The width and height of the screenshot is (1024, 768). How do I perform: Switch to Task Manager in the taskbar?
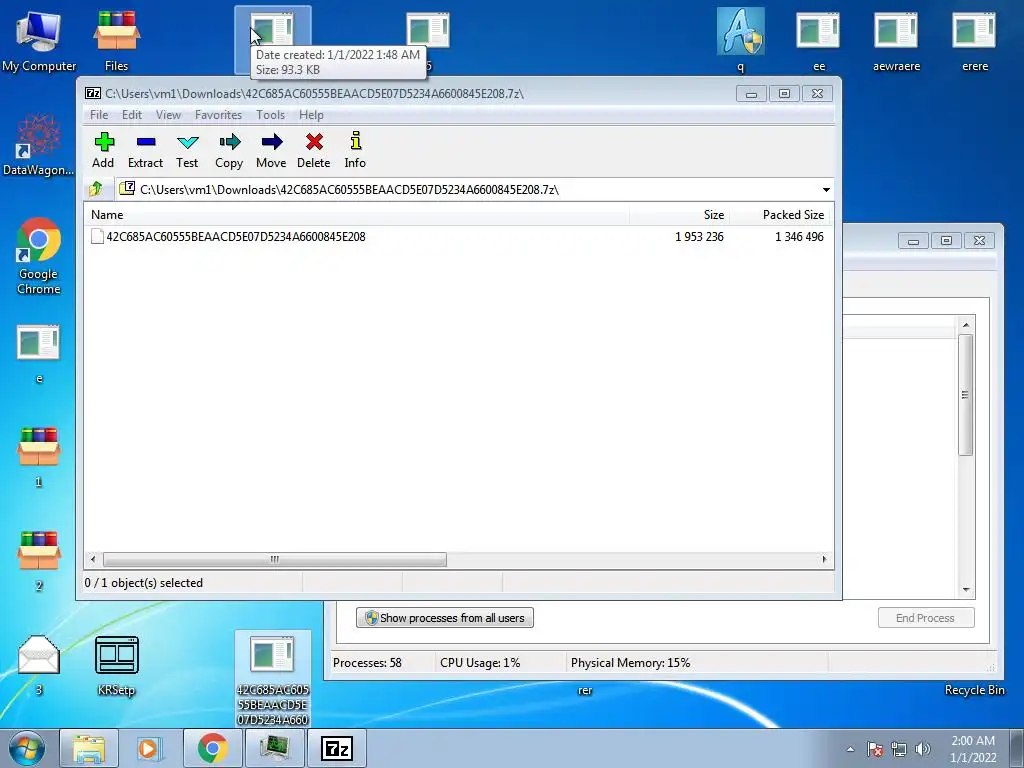pos(274,748)
